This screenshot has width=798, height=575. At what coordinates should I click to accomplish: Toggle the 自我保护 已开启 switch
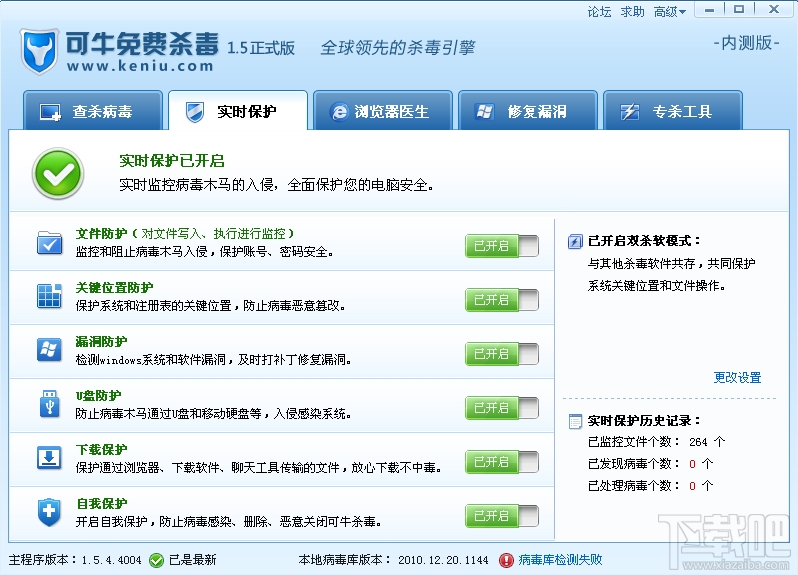502,516
